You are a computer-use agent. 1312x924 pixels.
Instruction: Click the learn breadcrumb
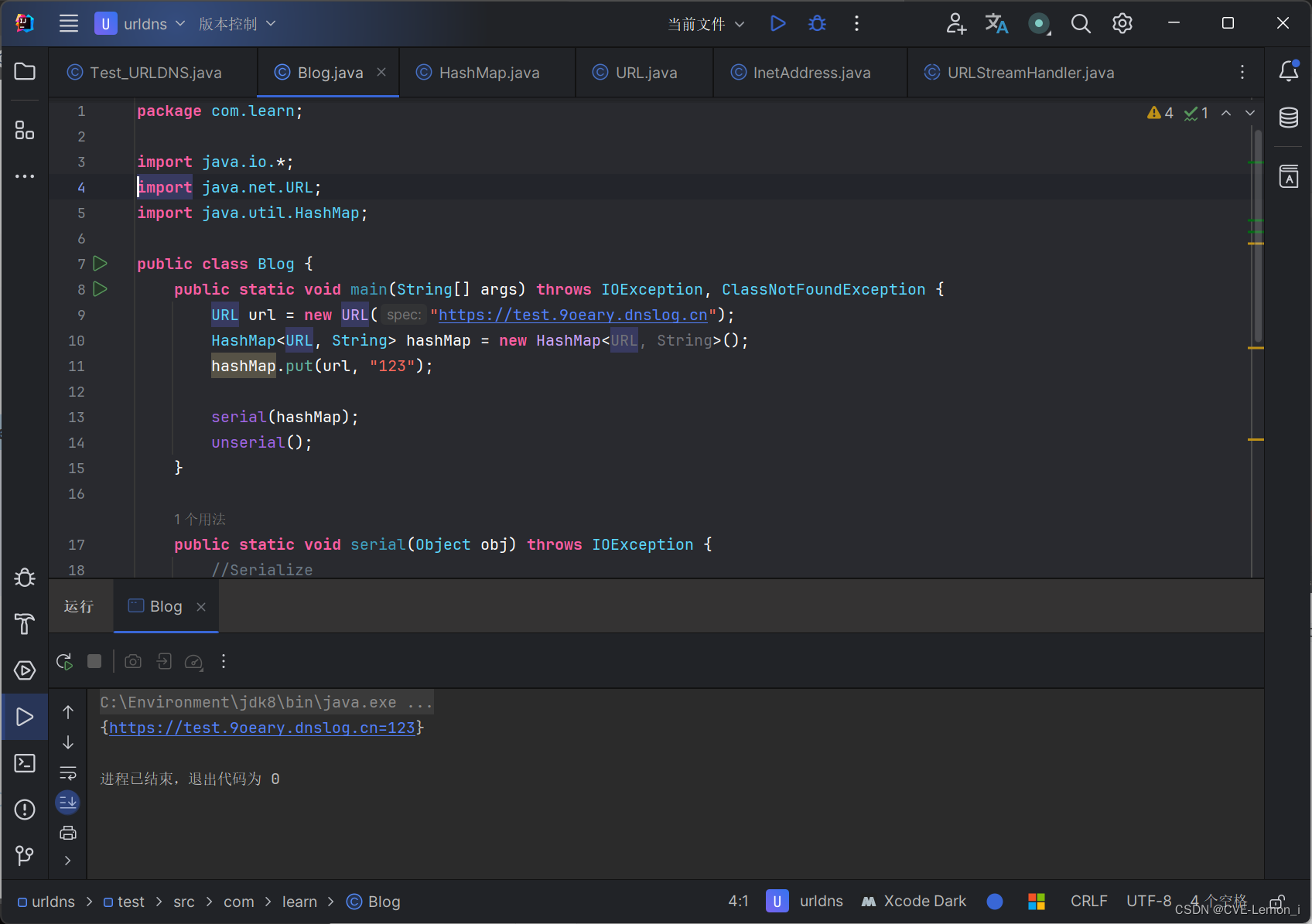(299, 902)
